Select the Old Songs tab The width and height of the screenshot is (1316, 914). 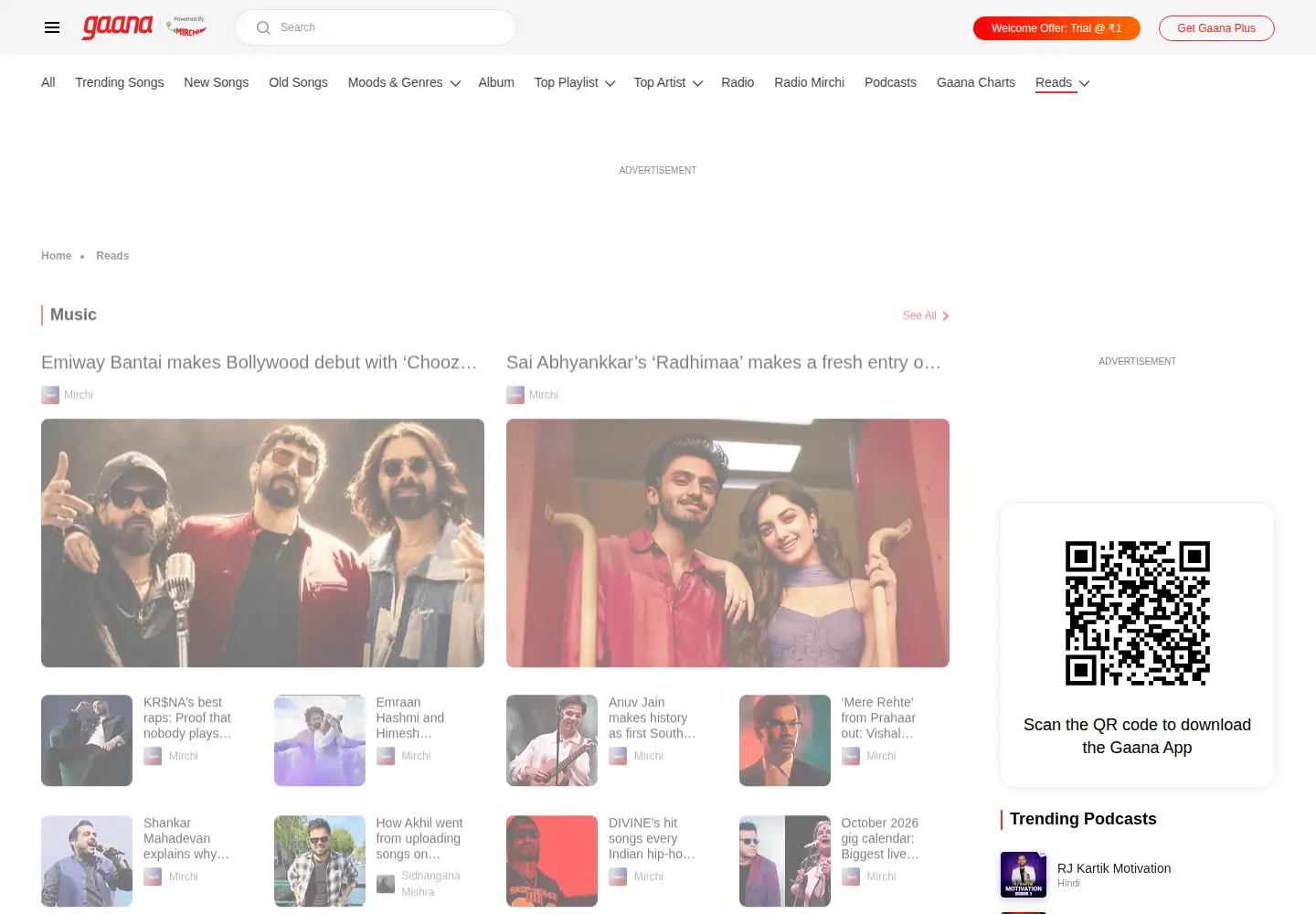click(298, 82)
